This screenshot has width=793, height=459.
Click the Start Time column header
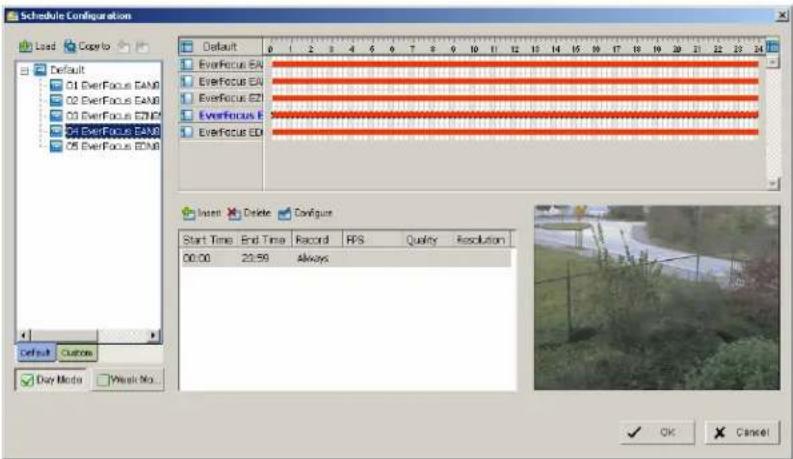click(208, 240)
